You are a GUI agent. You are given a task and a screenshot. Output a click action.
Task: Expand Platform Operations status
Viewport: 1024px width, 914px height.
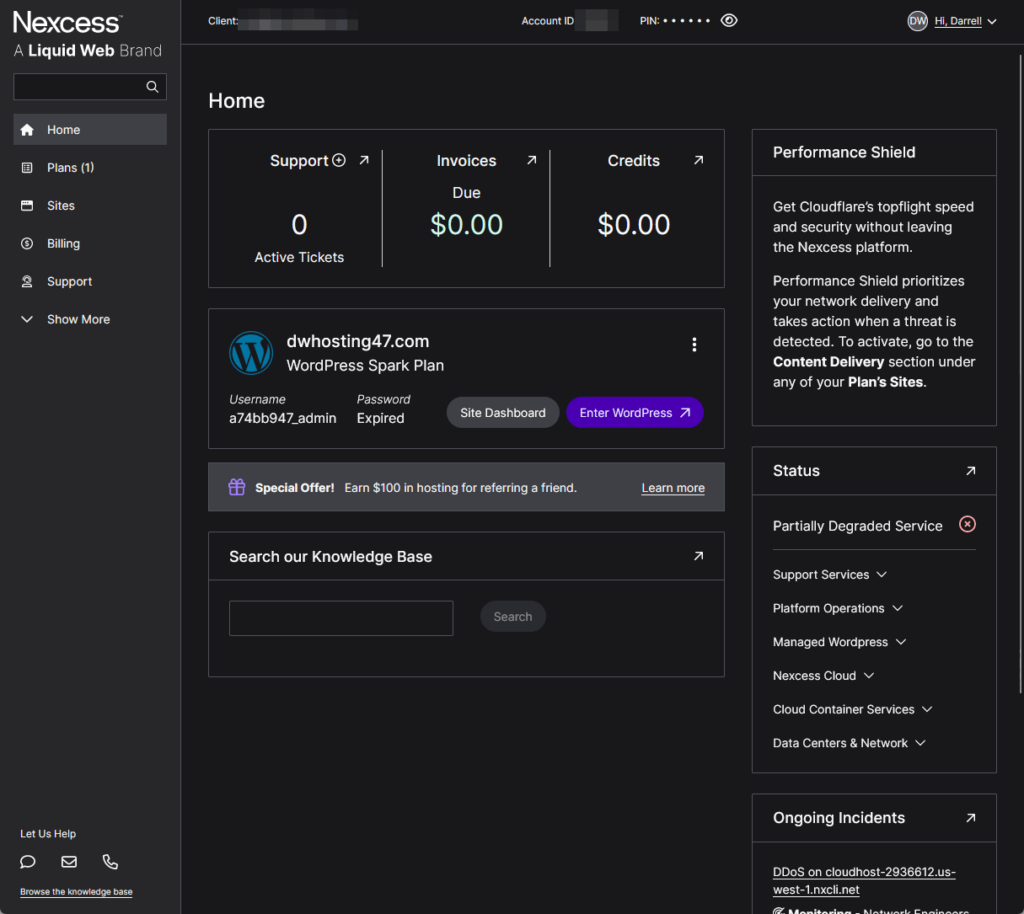(837, 608)
